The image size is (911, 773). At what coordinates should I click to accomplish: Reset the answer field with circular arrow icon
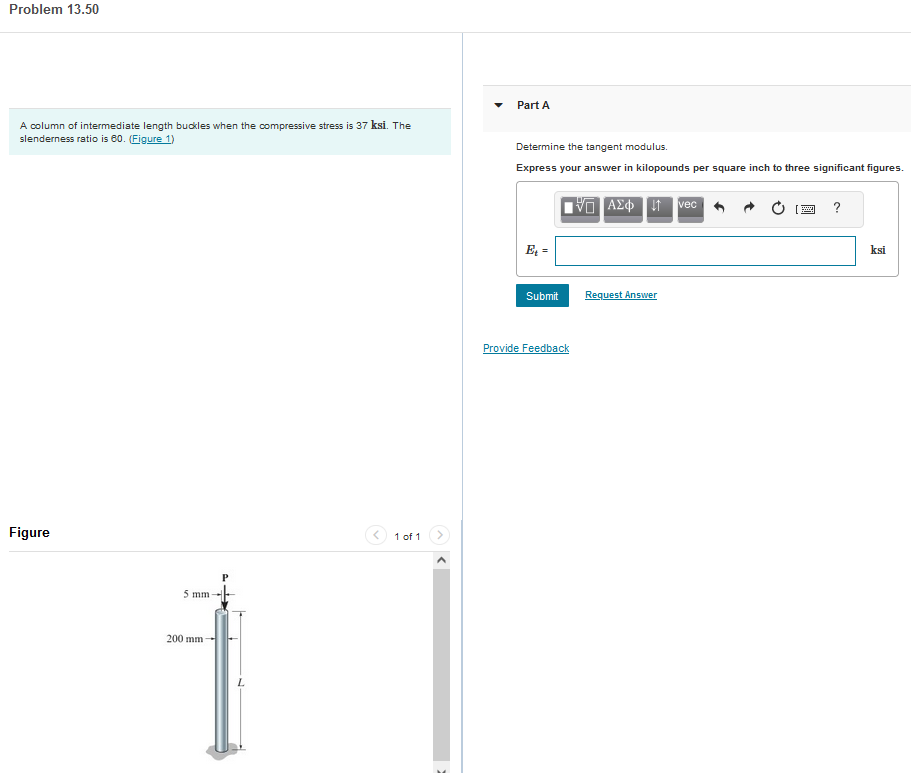tap(777, 207)
